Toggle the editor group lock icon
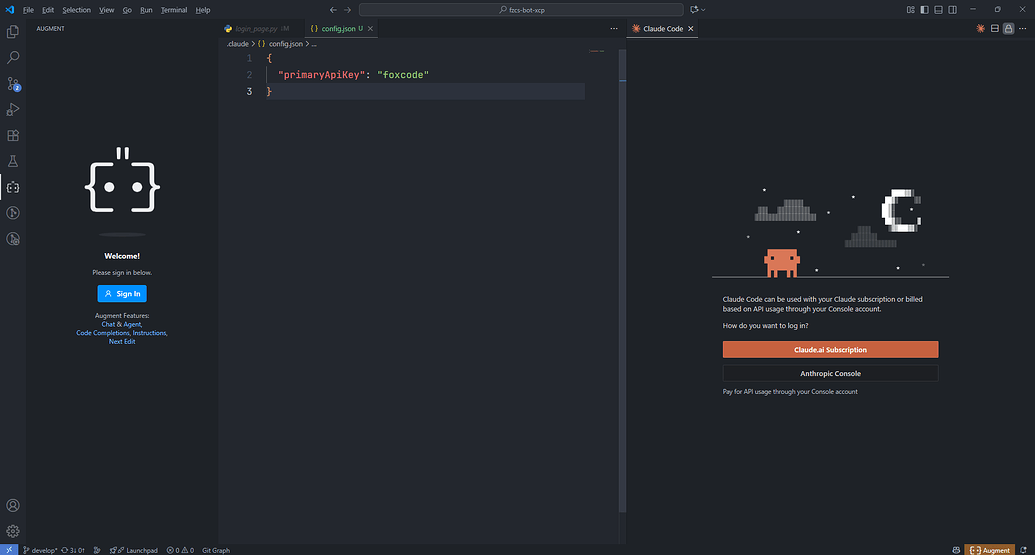Screen dimensions: 1035x555 (x=1009, y=28)
